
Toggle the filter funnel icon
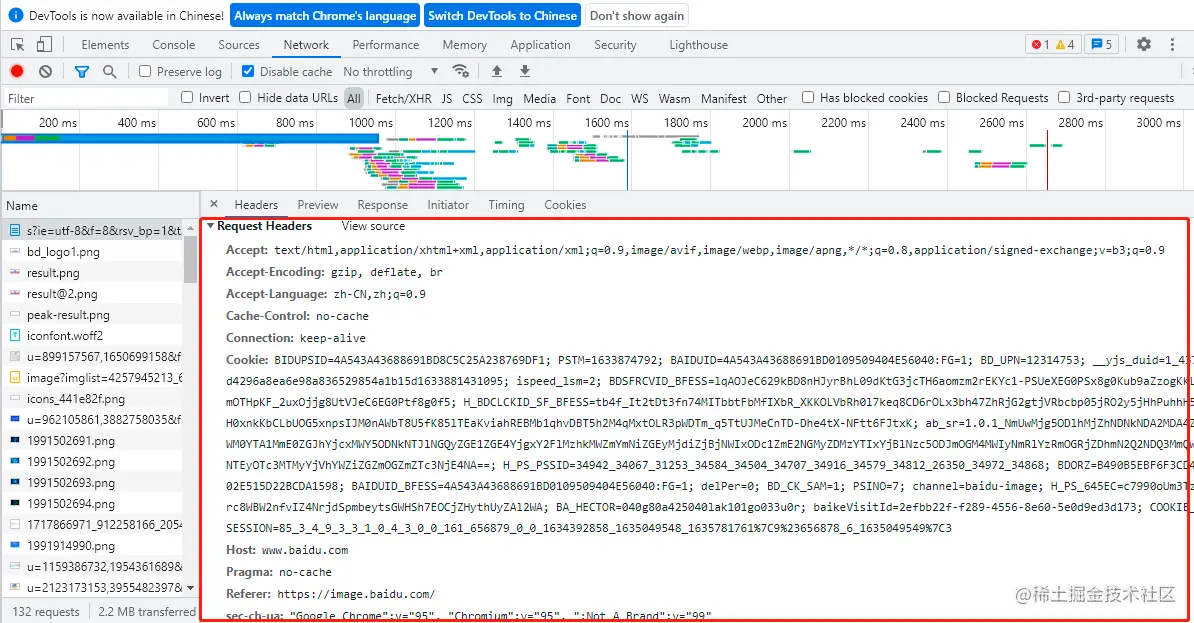81,72
